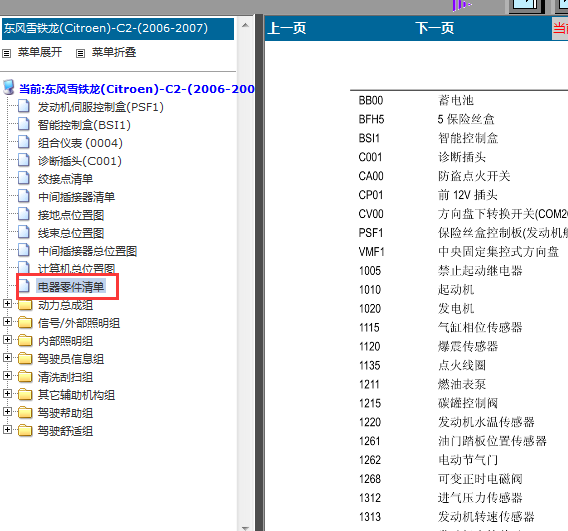Click part code BFH5 in list
The height and width of the screenshot is (531, 568).
tap(371, 119)
